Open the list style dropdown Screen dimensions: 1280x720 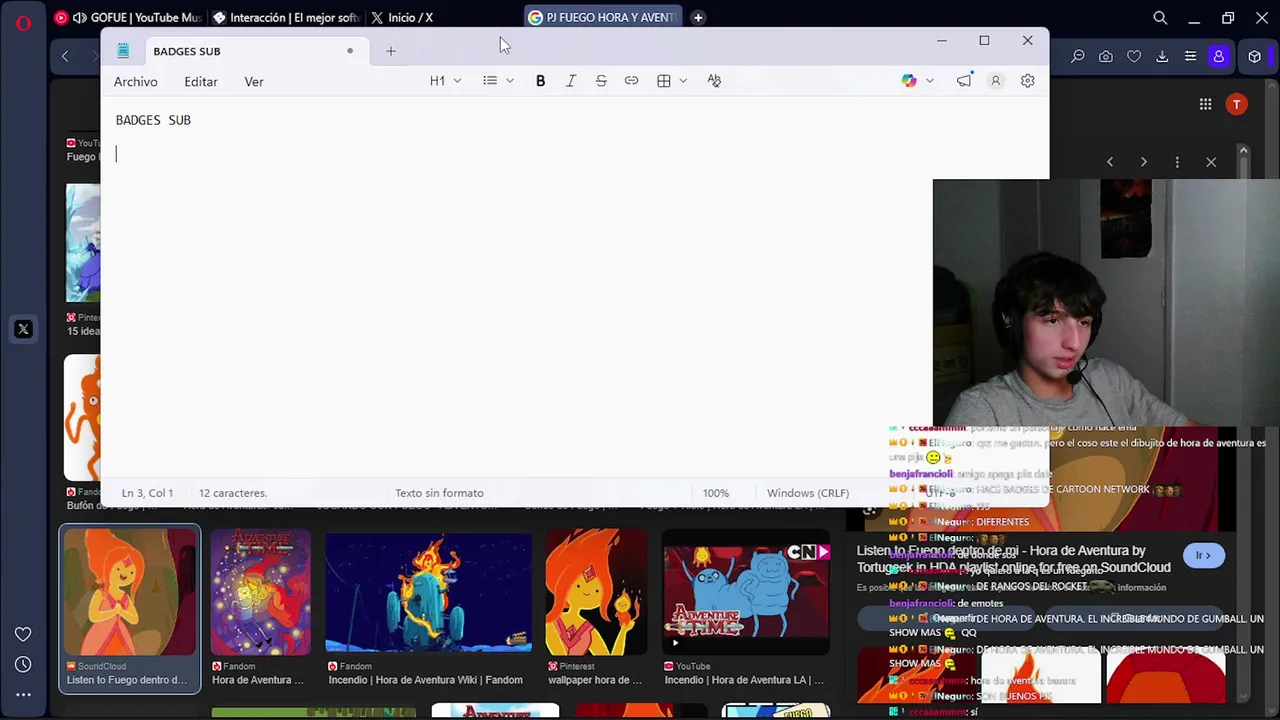tap(498, 81)
